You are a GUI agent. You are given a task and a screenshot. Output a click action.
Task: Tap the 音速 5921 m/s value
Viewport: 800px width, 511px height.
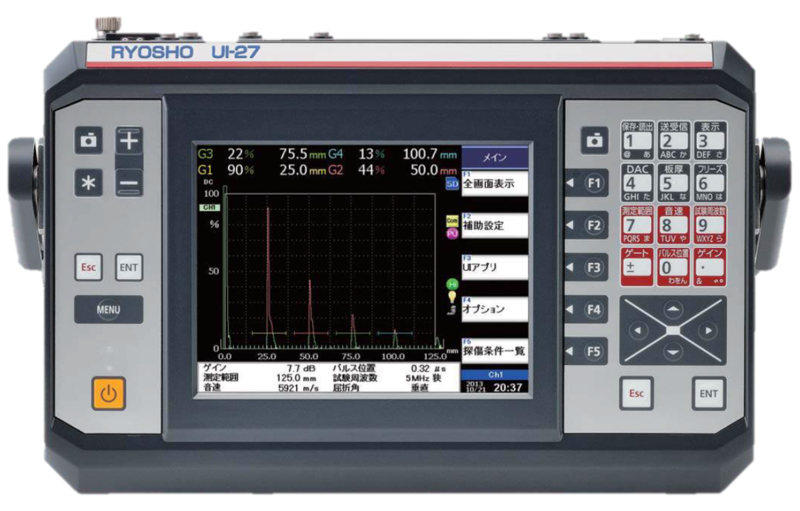pyautogui.click(x=298, y=388)
